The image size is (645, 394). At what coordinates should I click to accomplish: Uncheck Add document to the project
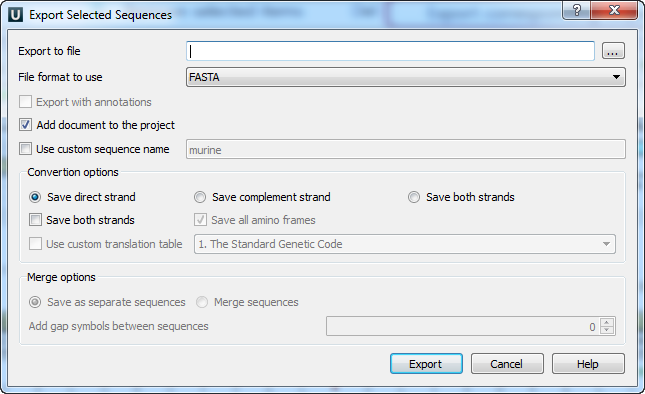[x=26, y=125]
